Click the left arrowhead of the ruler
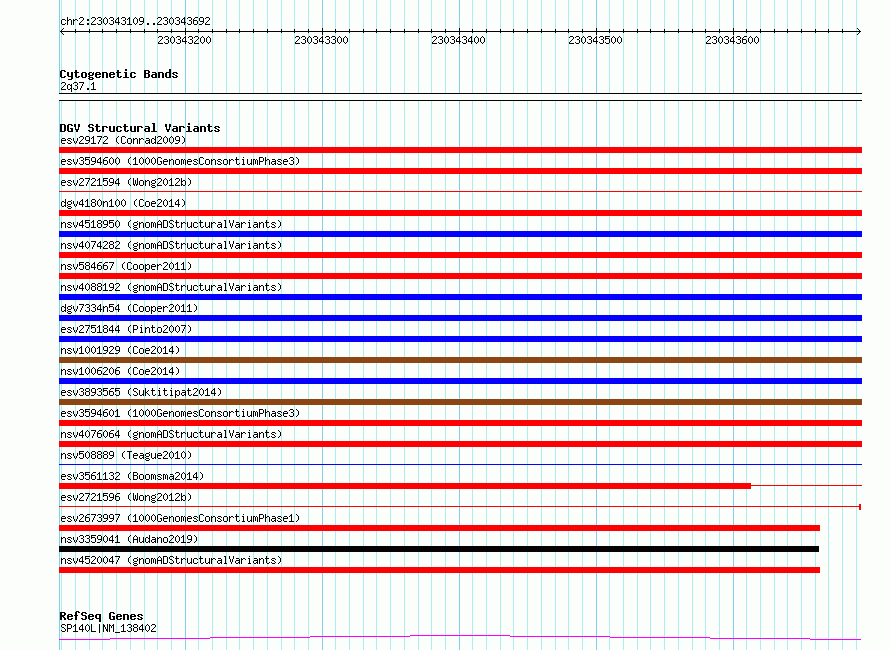Screen dimensions: 890x650 click(x=62, y=32)
